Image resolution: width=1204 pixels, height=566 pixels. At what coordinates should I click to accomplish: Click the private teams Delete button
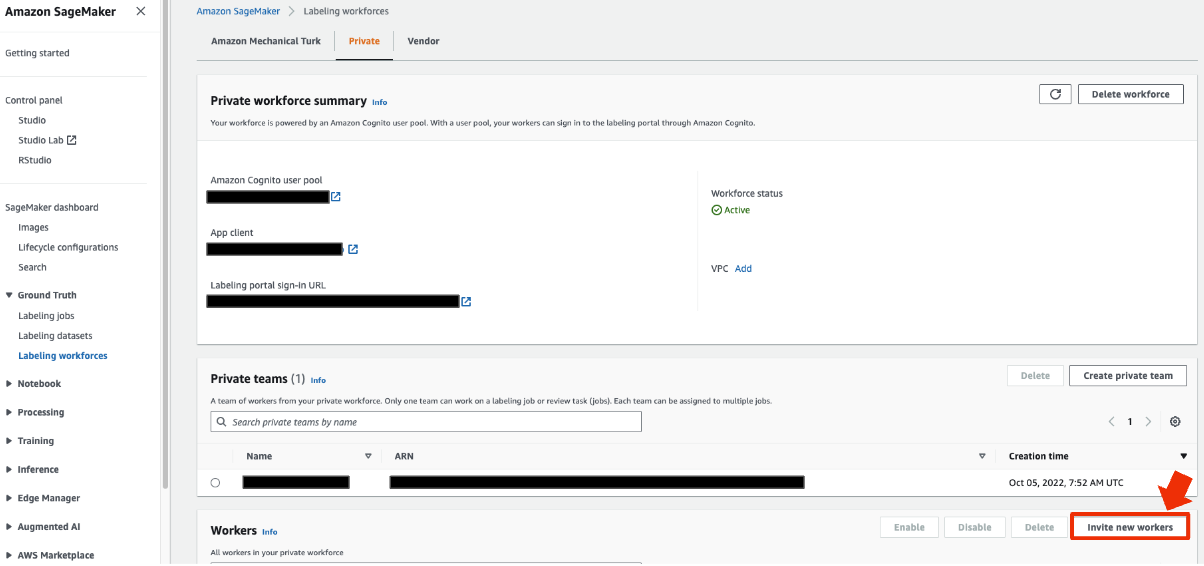pyautogui.click(x=1035, y=376)
